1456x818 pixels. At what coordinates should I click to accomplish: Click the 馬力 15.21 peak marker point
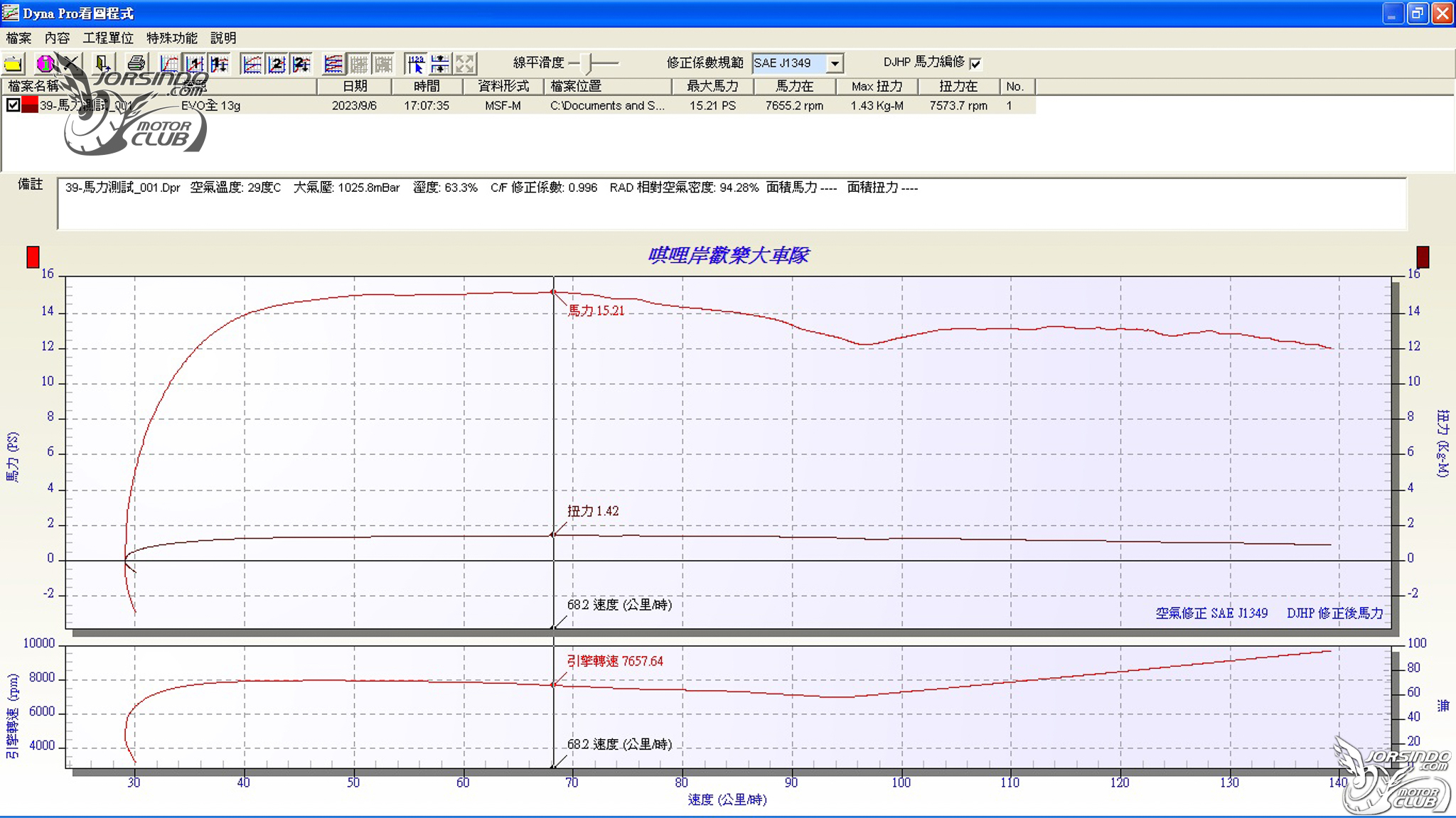(x=553, y=292)
